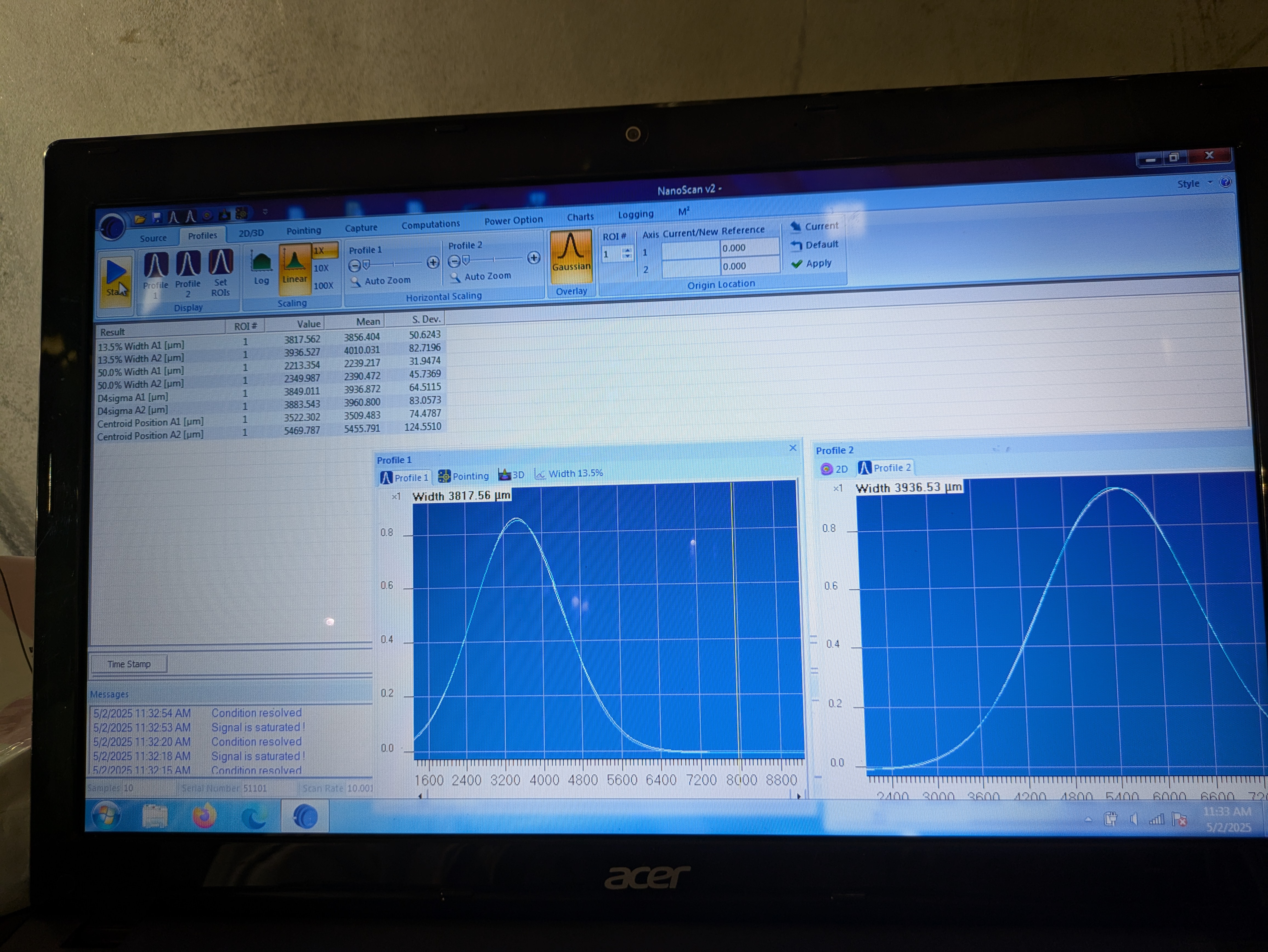Viewport: 1268px width, 952px height.
Task: Open the Capture ribbon tab
Action: pyautogui.click(x=361, y=228)
